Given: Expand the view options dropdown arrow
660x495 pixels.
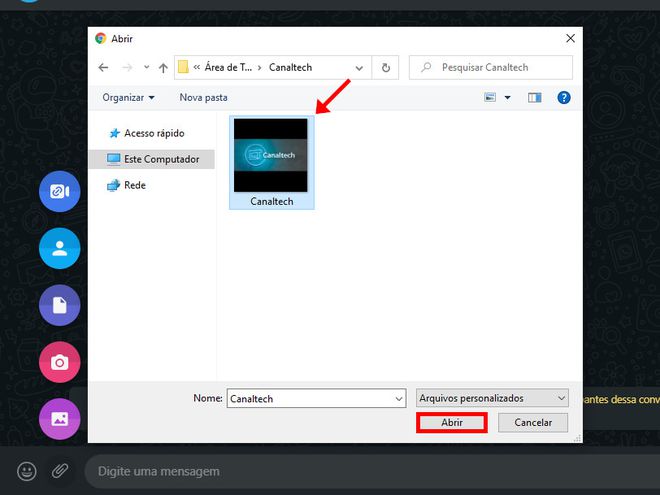Looking at the screenshot, I should 508,98.
